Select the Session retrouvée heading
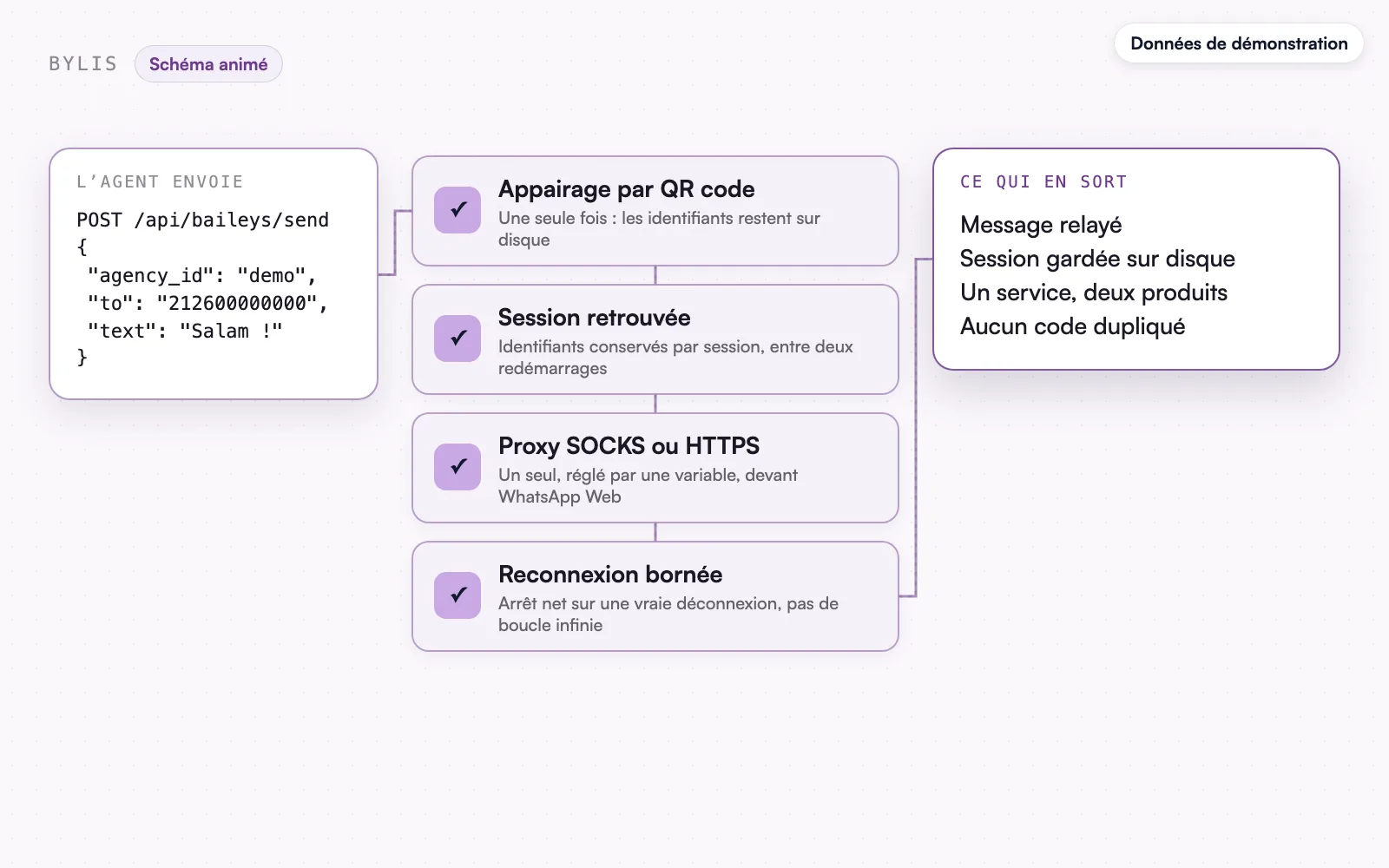Screen dimensions: 1389x868 point(595,318)
